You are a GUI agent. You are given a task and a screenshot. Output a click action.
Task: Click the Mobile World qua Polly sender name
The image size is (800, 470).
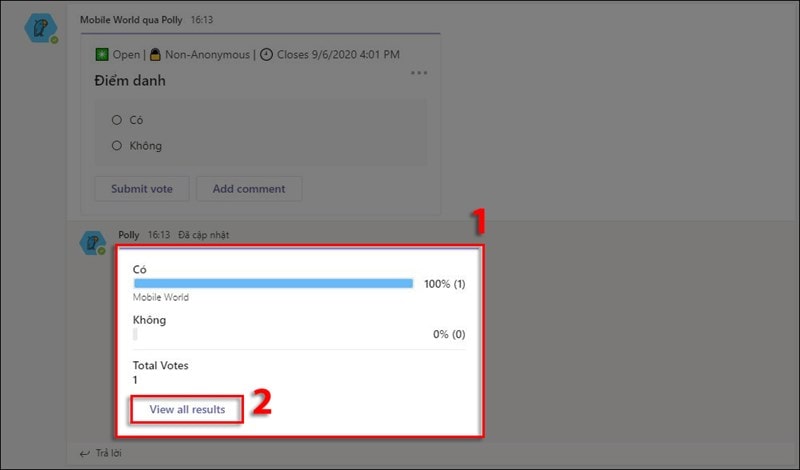(x=132, y=20)
